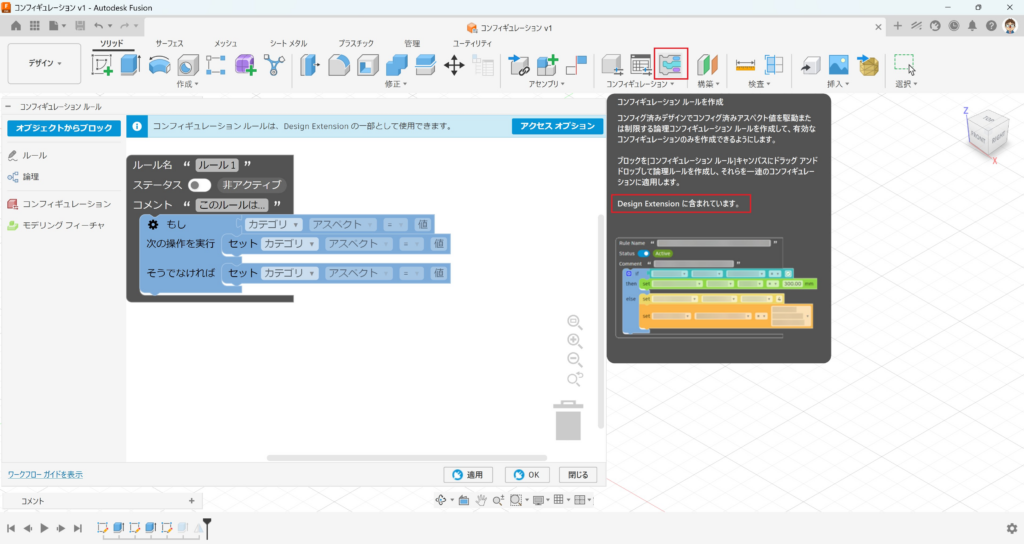Select the Move/Copy tool icon

453,65
